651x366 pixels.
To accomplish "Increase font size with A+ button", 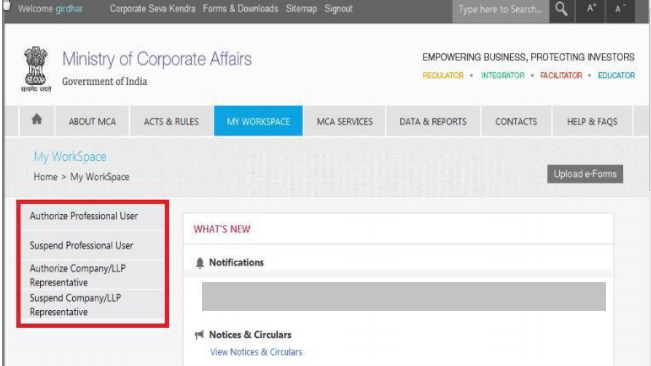I will click(x=591, y=9).
